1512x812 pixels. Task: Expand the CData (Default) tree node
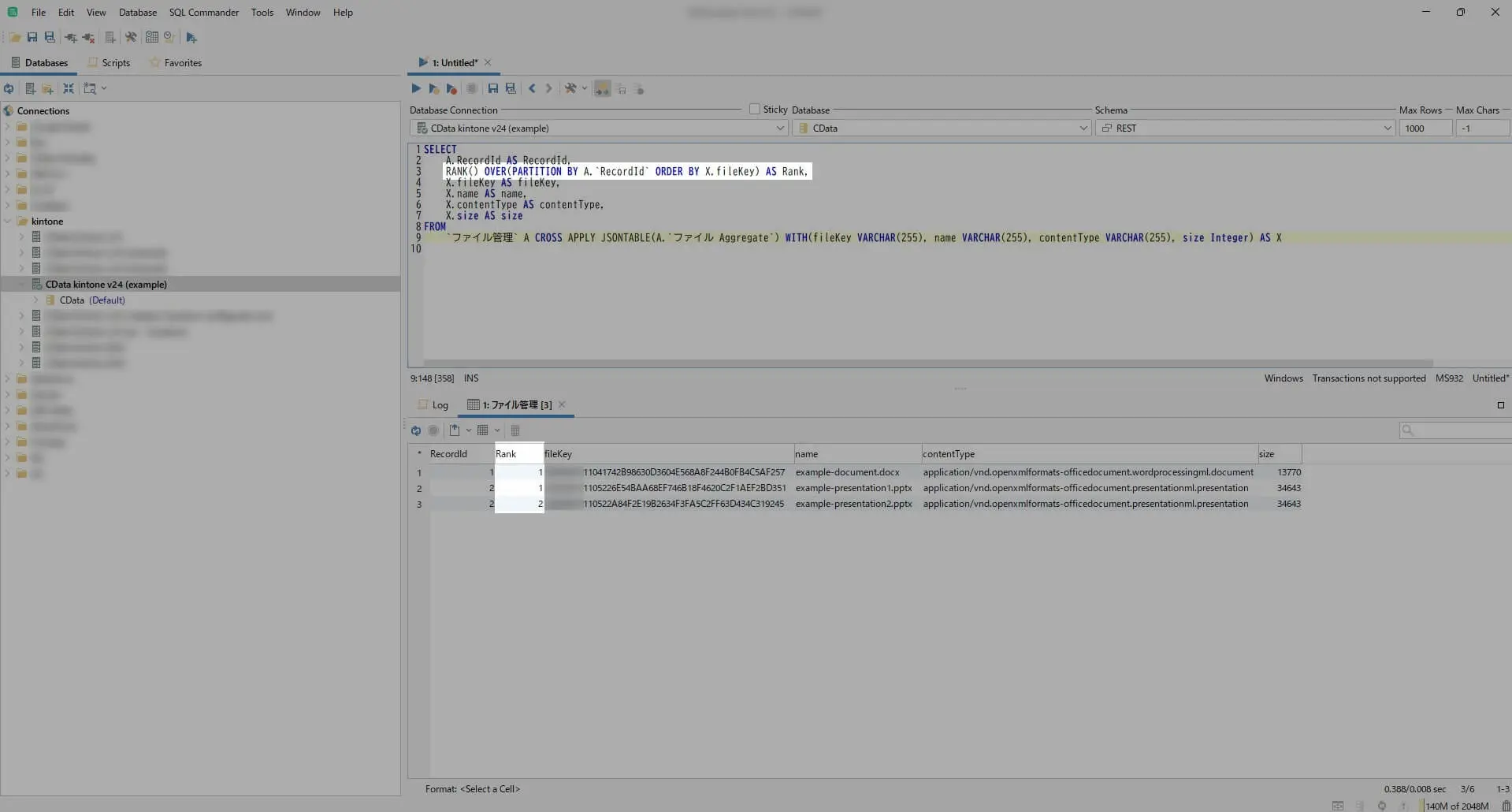pyautogui.click(x=36, y=300)
